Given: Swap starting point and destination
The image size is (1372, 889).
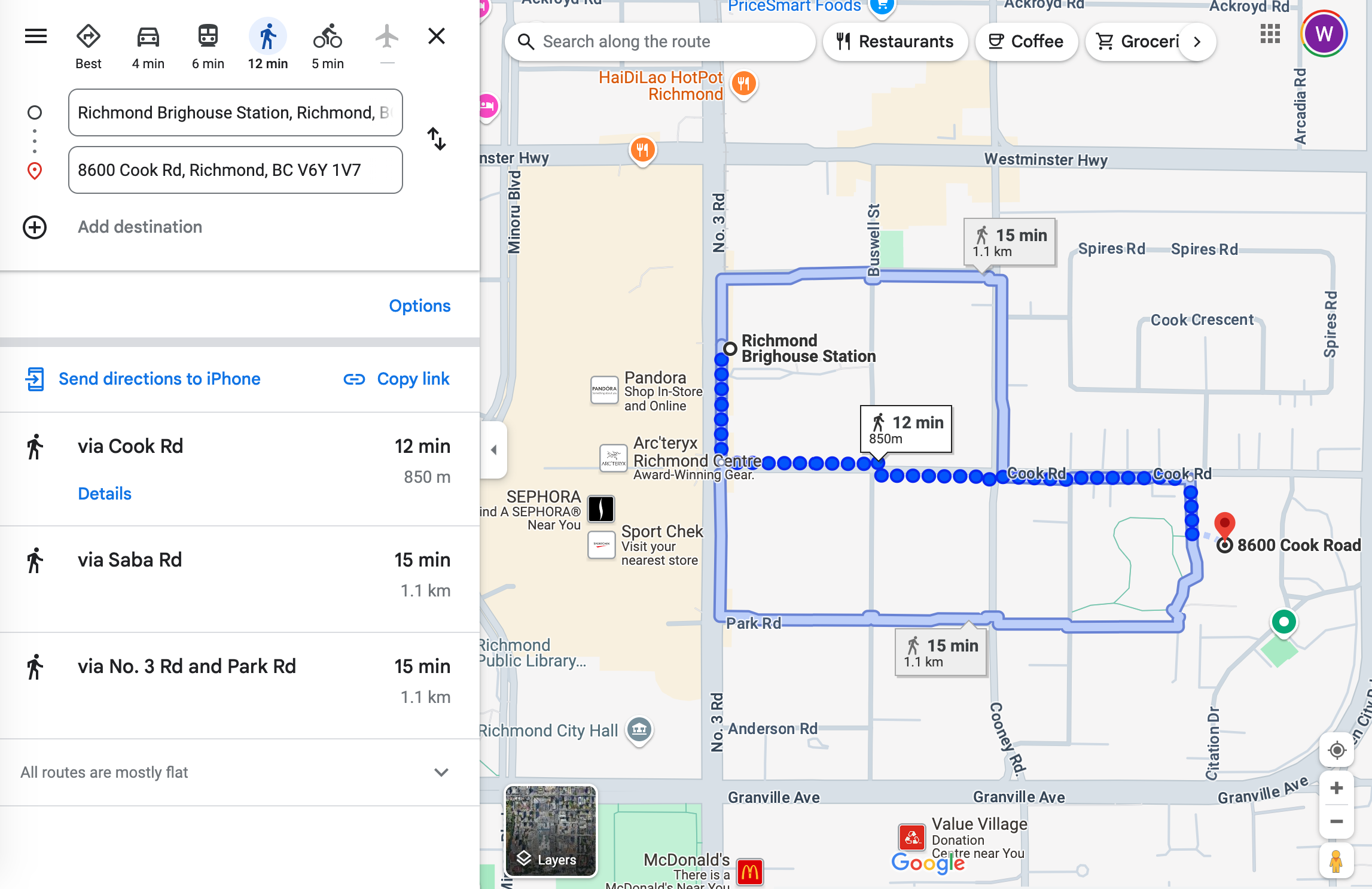Looking at the screenshot, I should [437, 139].
